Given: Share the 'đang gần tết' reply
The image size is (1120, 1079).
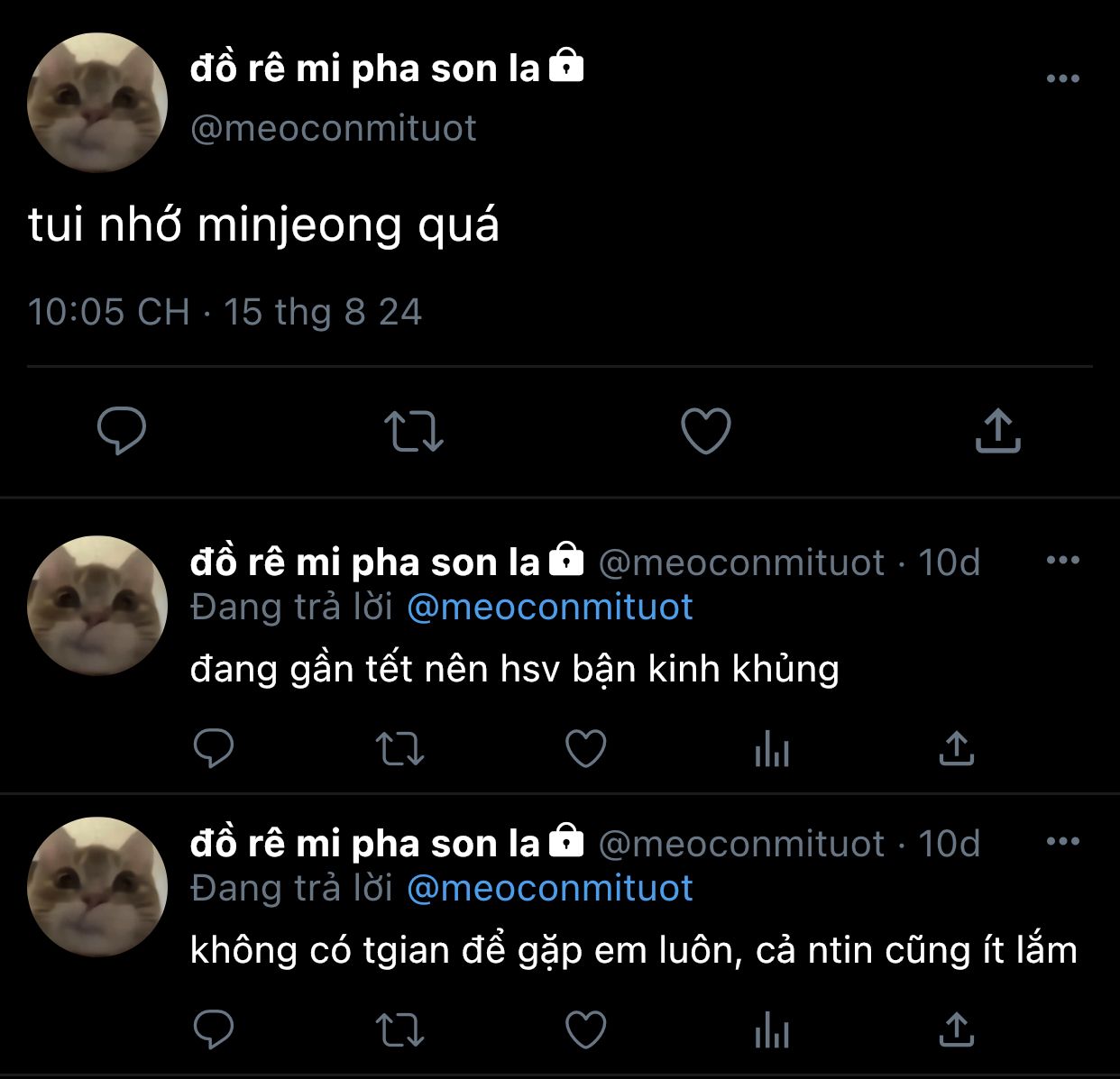Looking at the screenshot, I should (957, 747).
